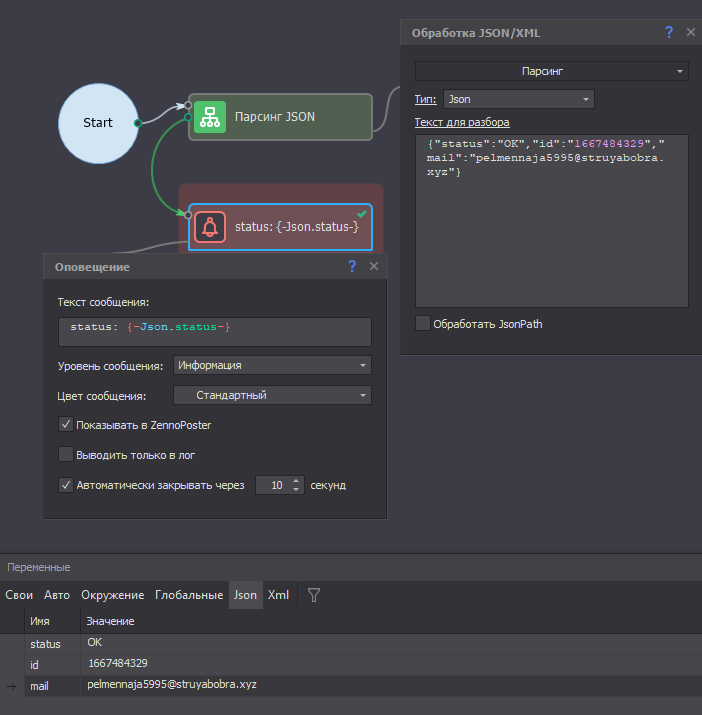
Task: Open the Цвет сообщения Стандартный dropdown
Action: point(272,395)
